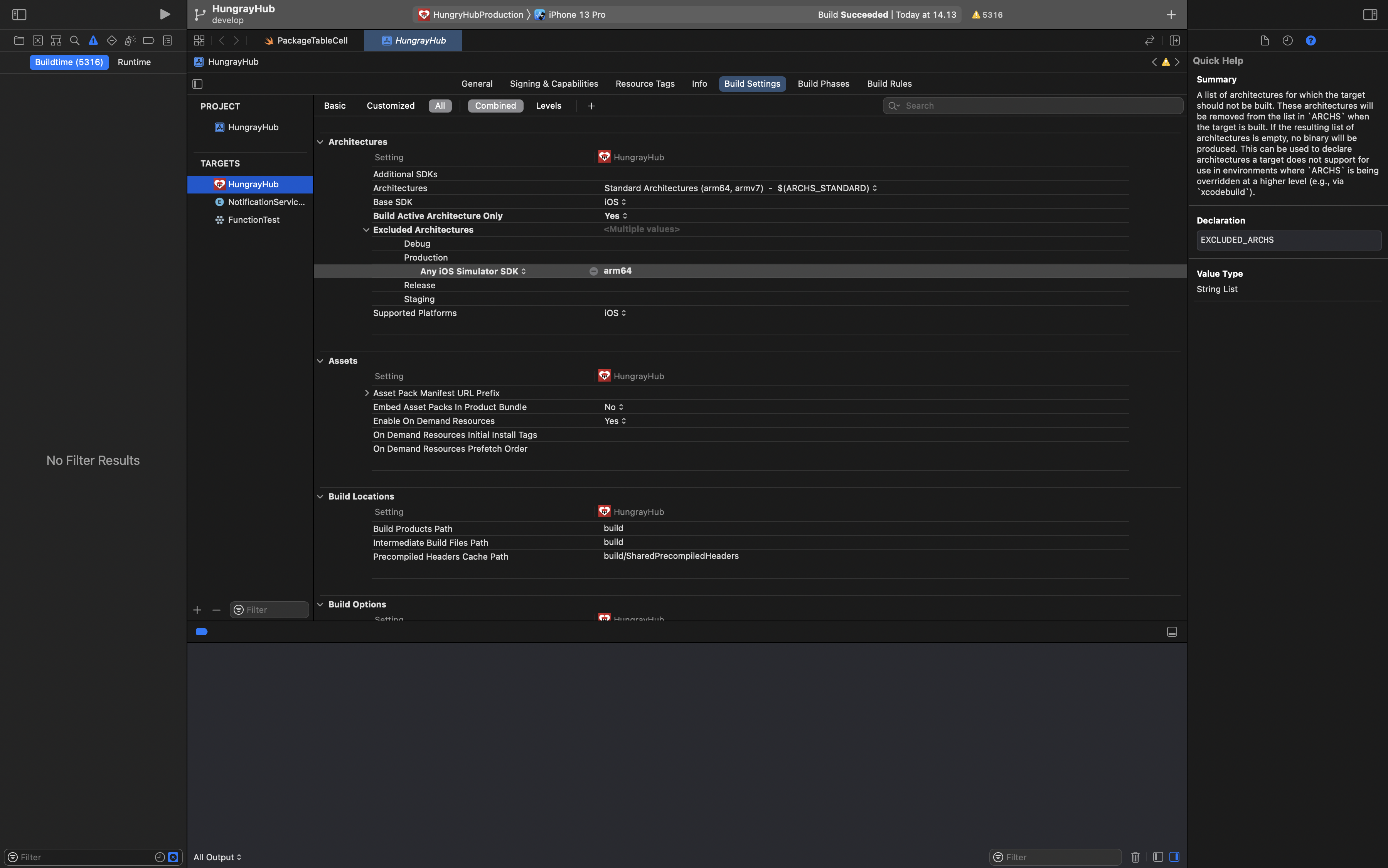
Task: Toggle the right inspector panel
Action: 1369,14
